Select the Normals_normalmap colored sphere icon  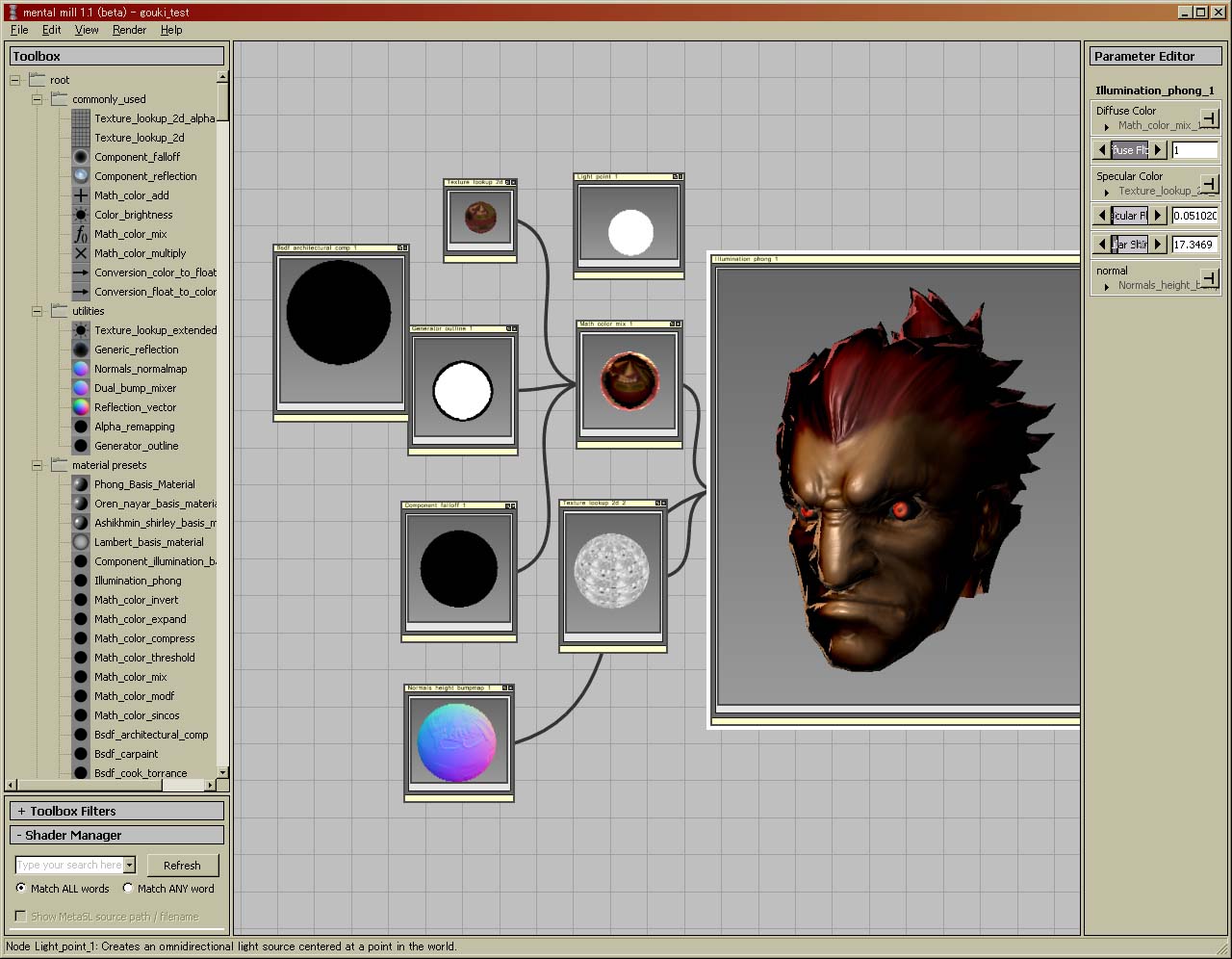pos(81,369)
